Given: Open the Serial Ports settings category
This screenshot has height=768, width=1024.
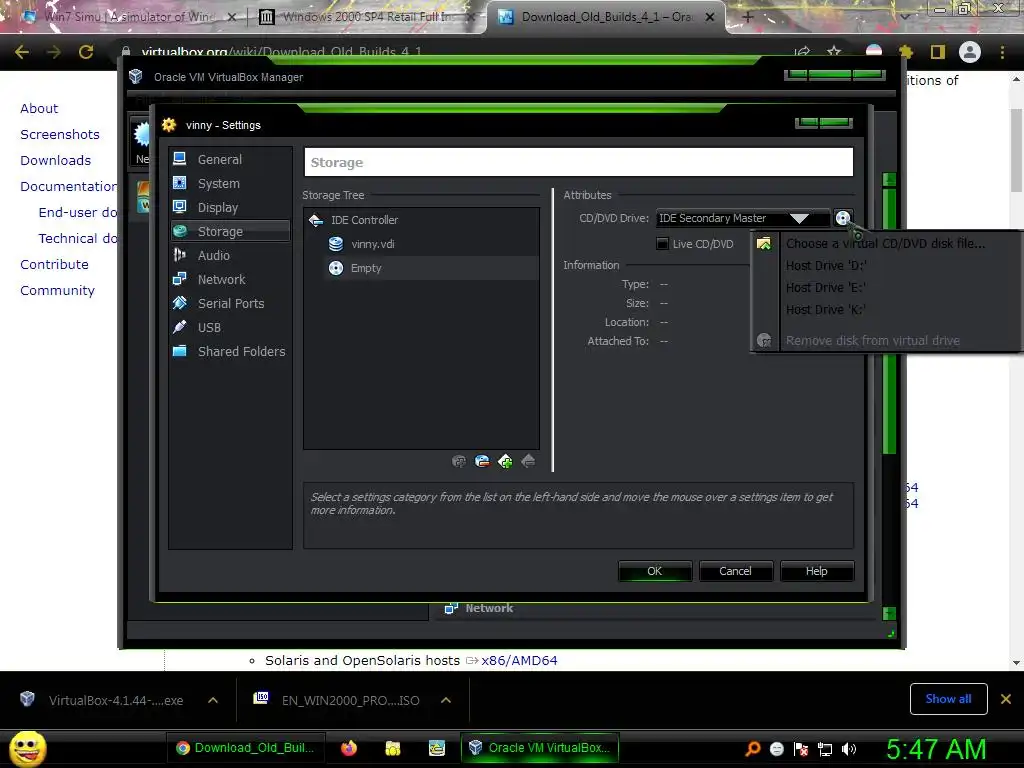Looking at the screenshot, I should (x=230, y=304).
